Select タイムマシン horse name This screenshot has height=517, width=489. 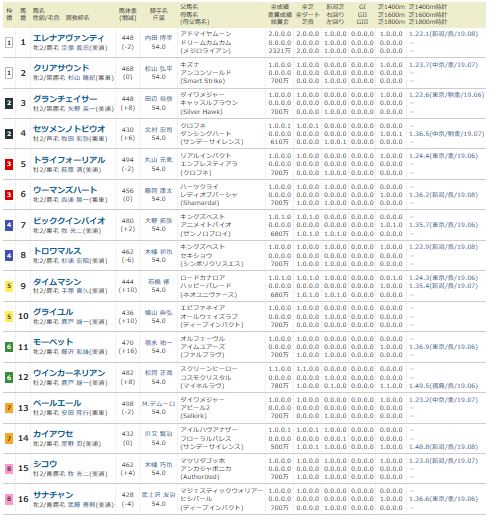click(57, 282)
